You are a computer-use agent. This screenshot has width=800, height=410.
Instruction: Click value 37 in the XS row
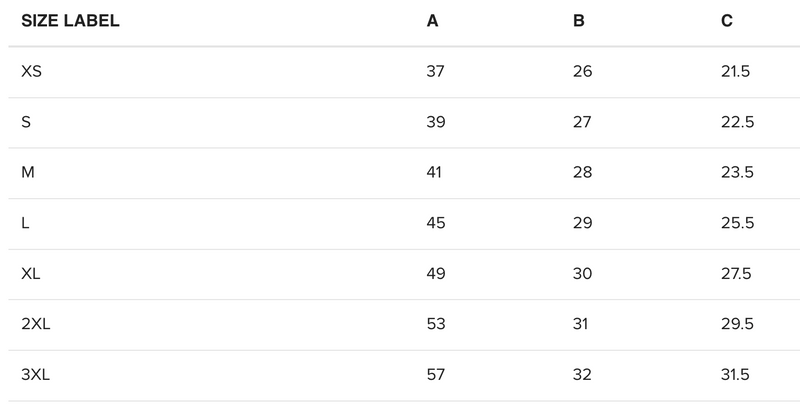(x=435, y=72)
